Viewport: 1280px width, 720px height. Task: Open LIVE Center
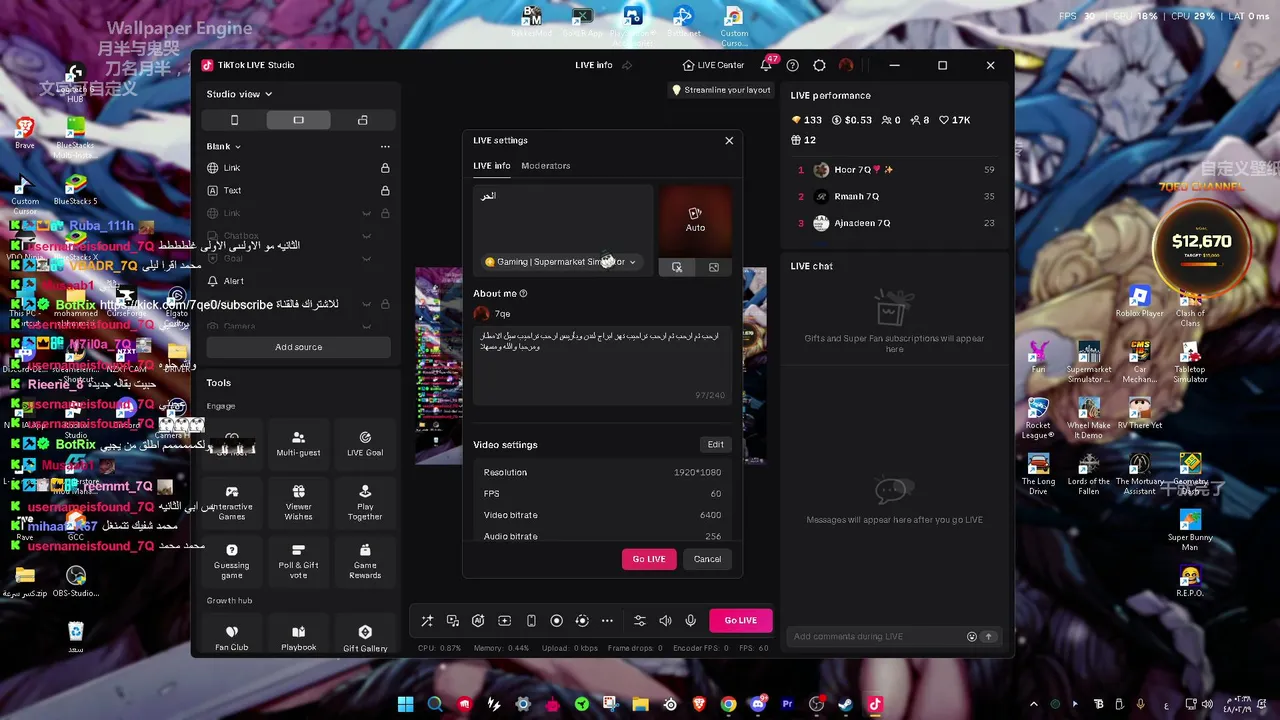point(713,65)
